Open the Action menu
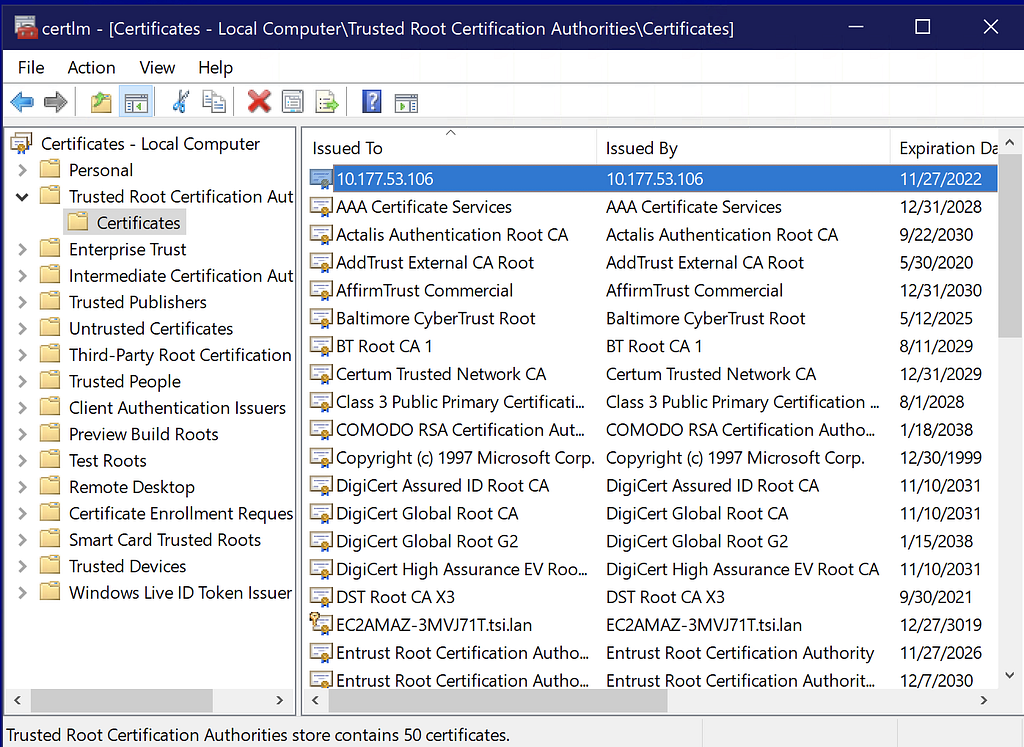The width and height of the screenshot is (1024, 747). pos(91,67)
